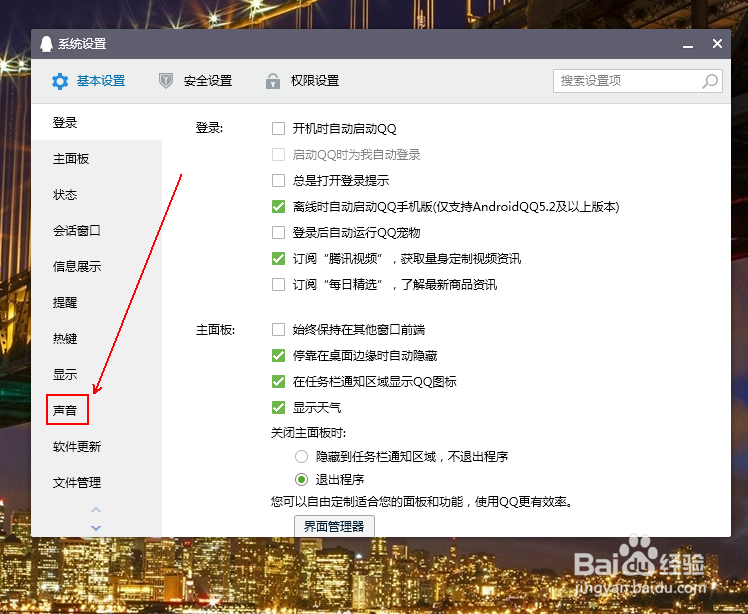
Task: Toggle 启动QQ时为我自动登录 checkbox
Action: [278, 155]
